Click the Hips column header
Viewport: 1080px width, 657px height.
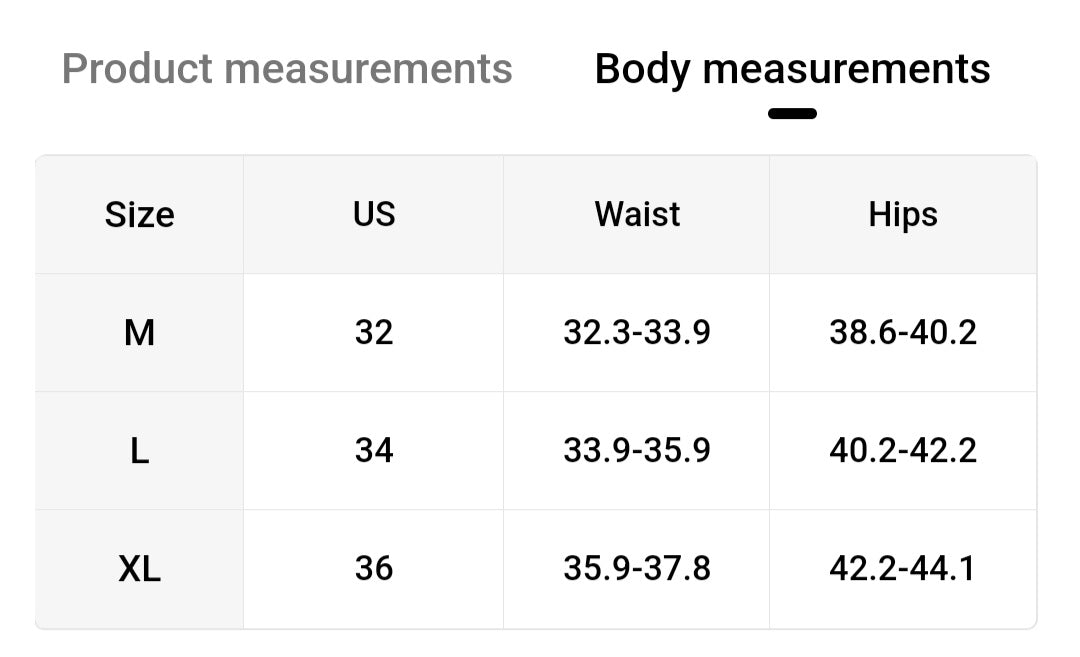pos(903,214)
